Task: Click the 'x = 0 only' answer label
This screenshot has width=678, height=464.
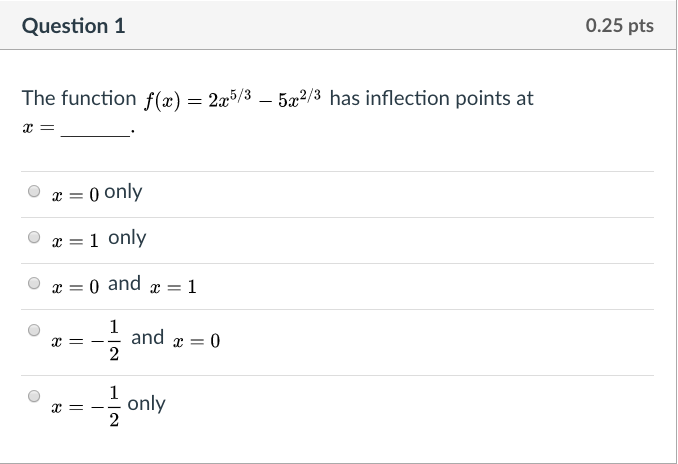Action: (97, 192)
